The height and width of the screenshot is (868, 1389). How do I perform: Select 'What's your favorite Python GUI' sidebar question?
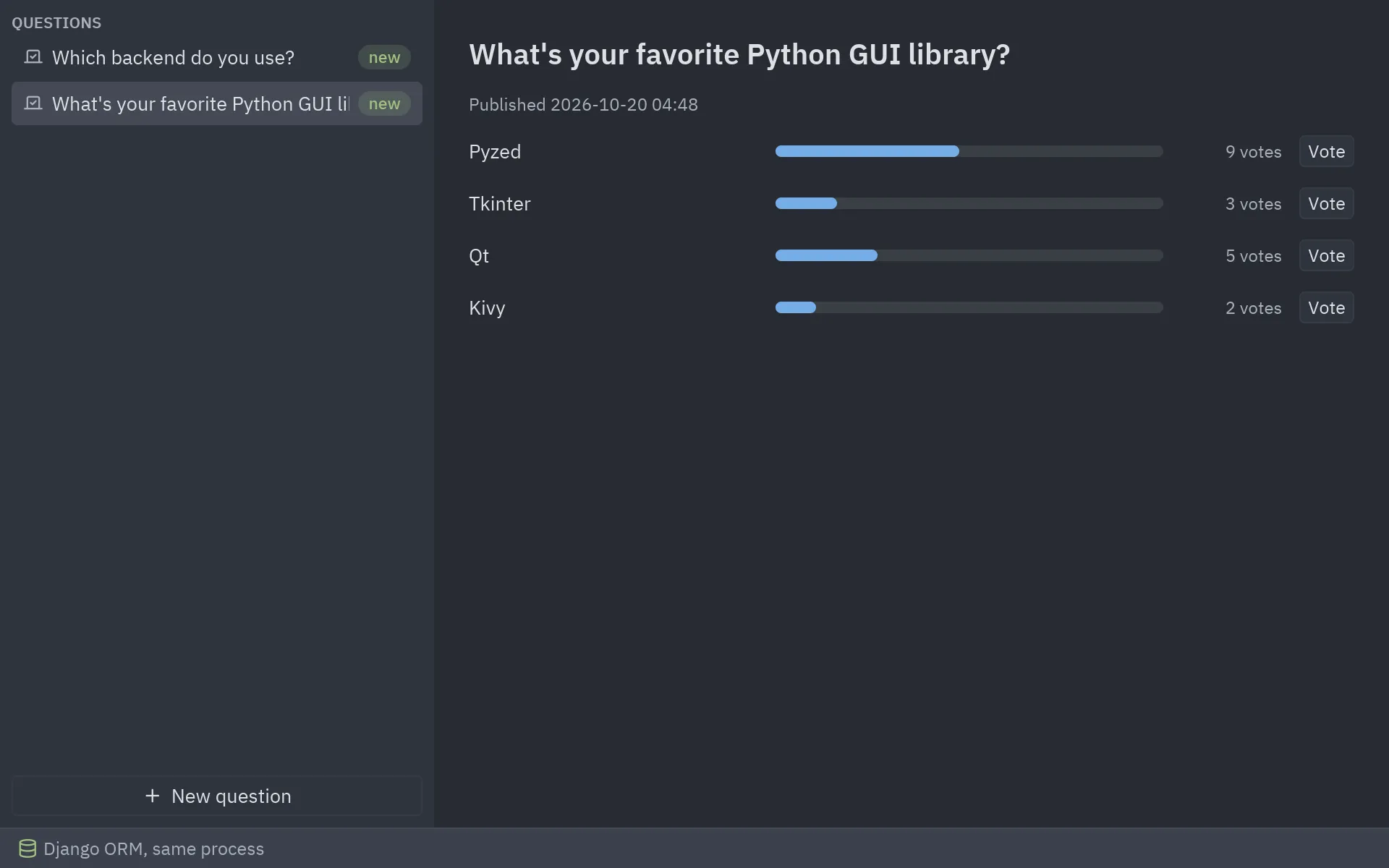(217, 103)
